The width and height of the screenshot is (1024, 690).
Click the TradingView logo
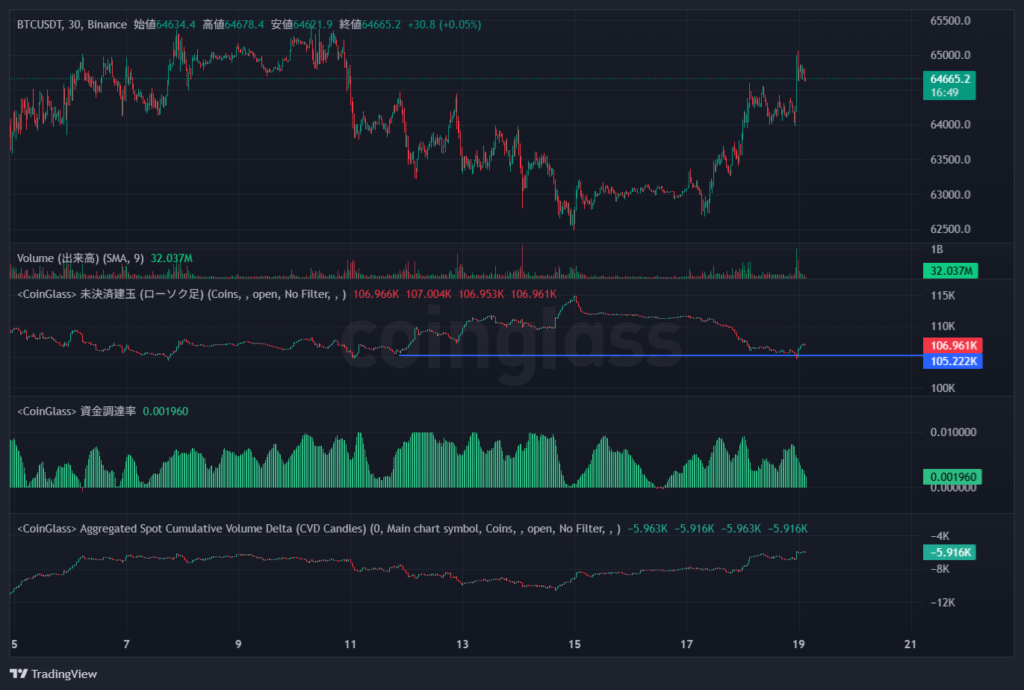pyautogui.click(x=54, y=674)
